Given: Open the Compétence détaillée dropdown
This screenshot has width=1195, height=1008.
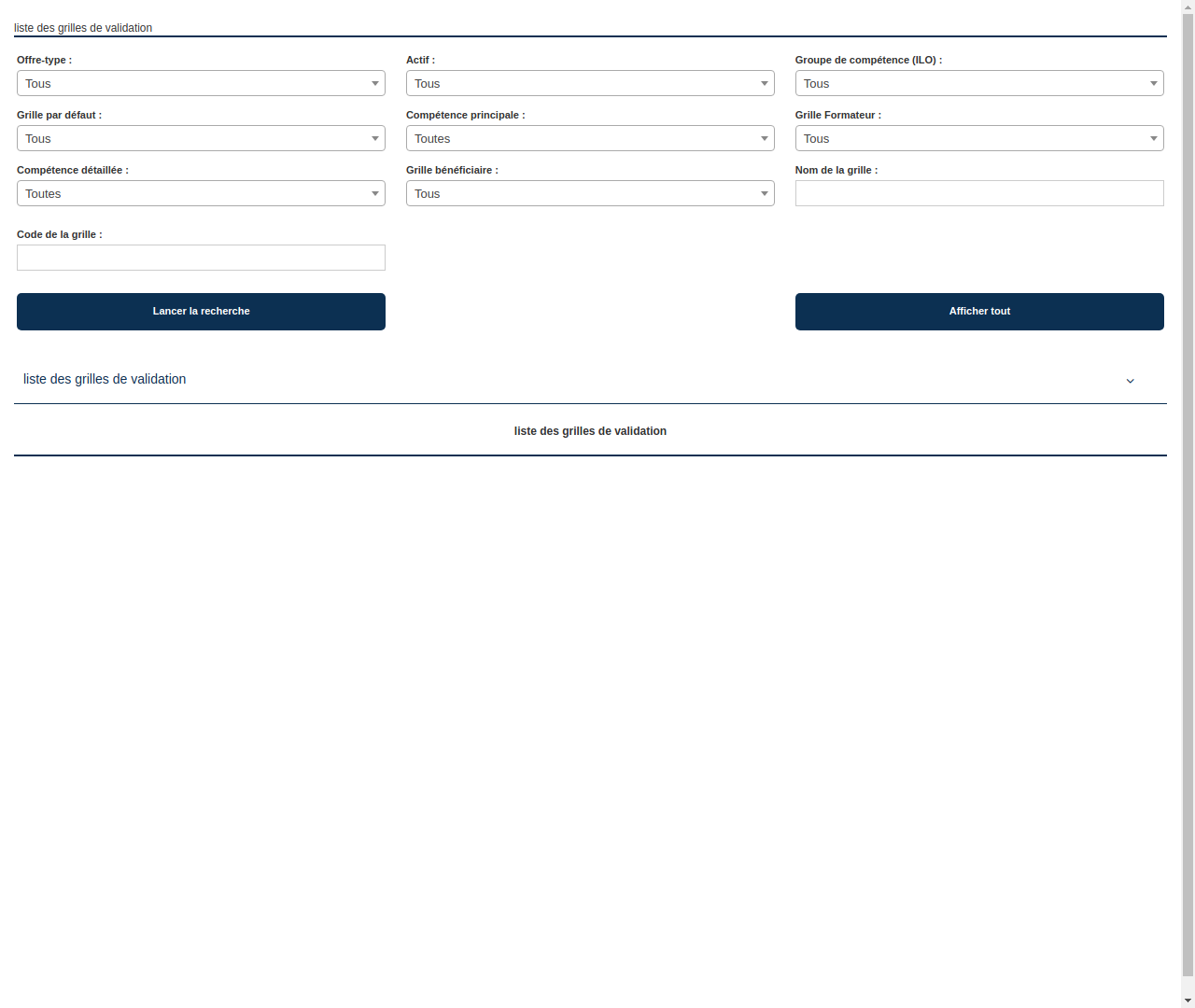Looking at the screenshot, I should coord(201,193).
